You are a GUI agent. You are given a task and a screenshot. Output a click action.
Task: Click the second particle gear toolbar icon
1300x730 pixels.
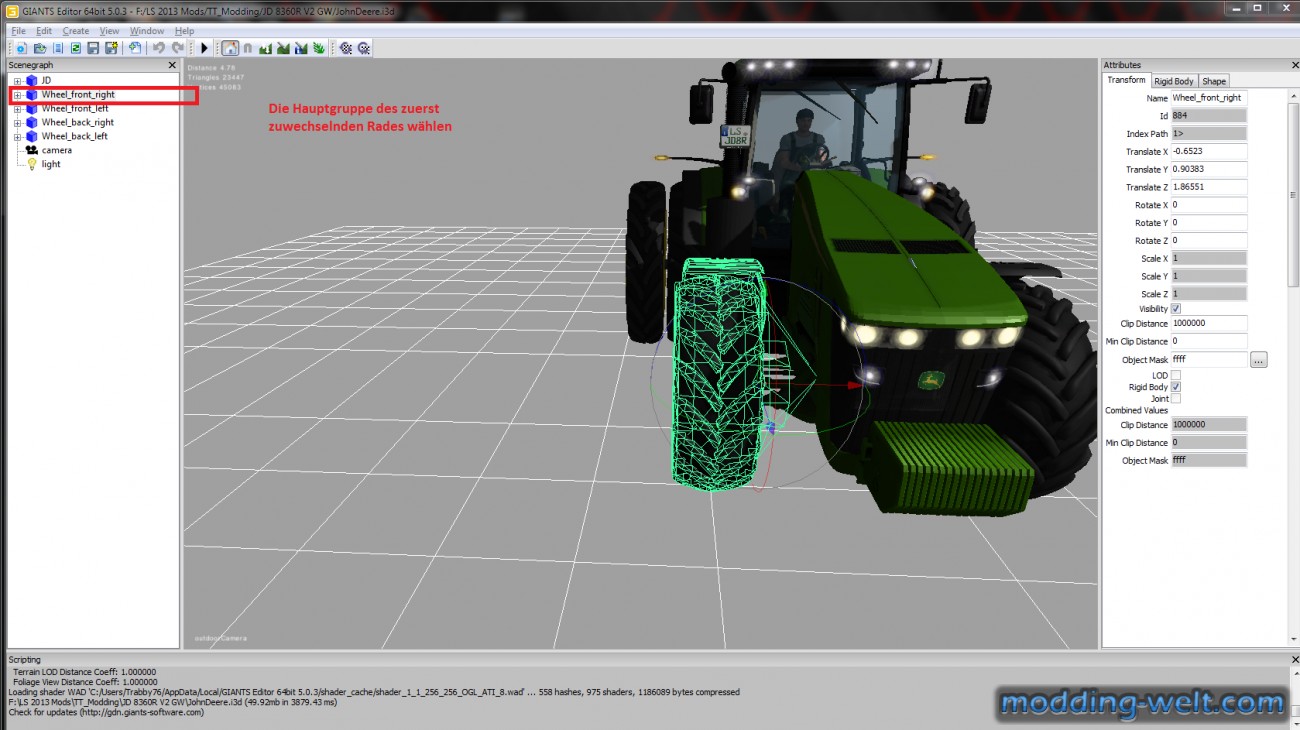(x=364, y=48)
